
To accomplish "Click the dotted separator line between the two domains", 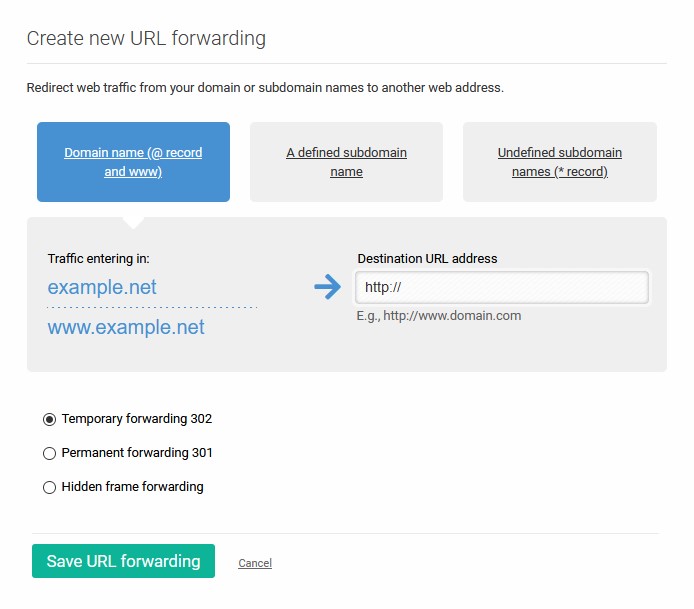I will (152, 307).
